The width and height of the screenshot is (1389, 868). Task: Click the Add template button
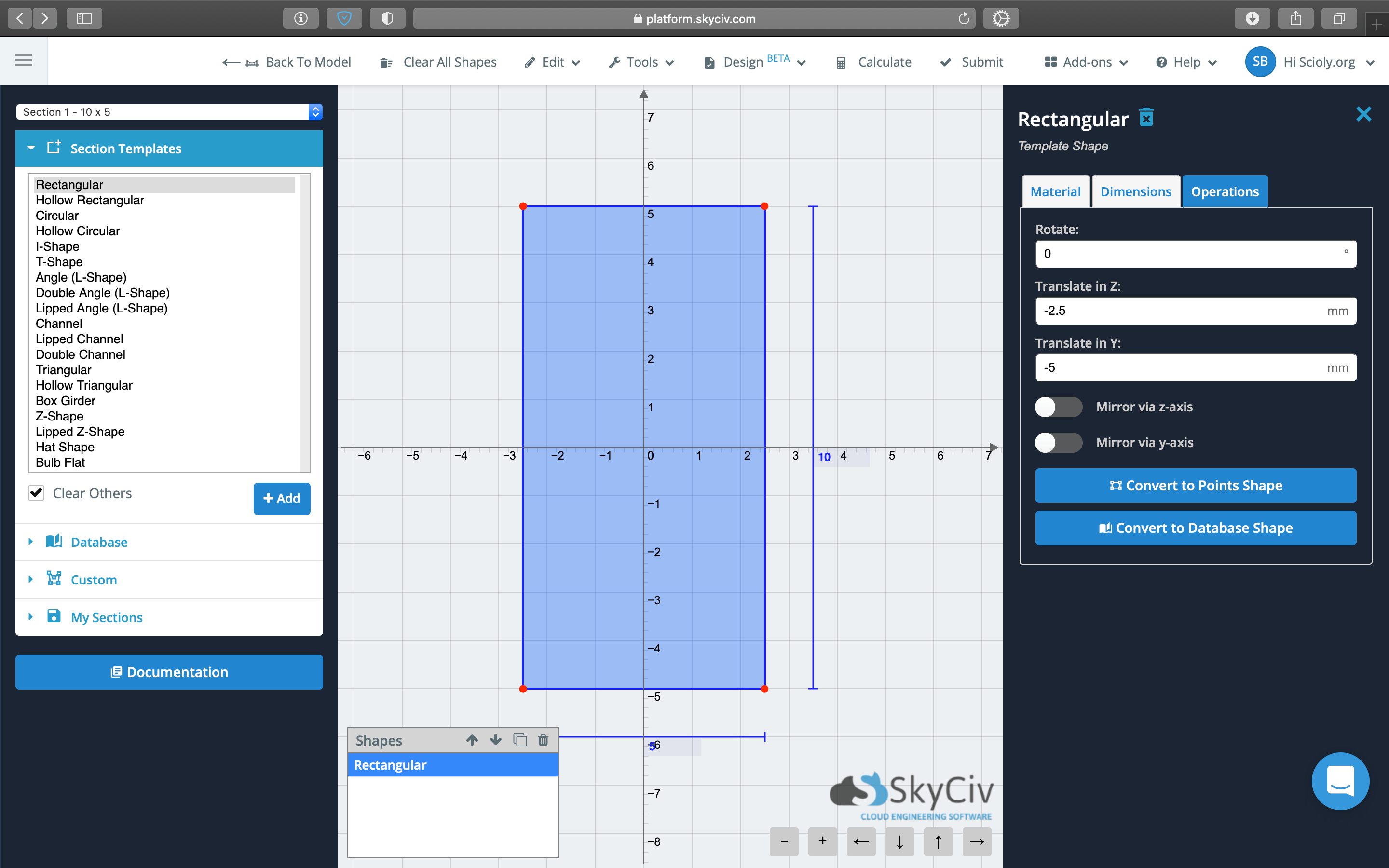pos(282,498)
